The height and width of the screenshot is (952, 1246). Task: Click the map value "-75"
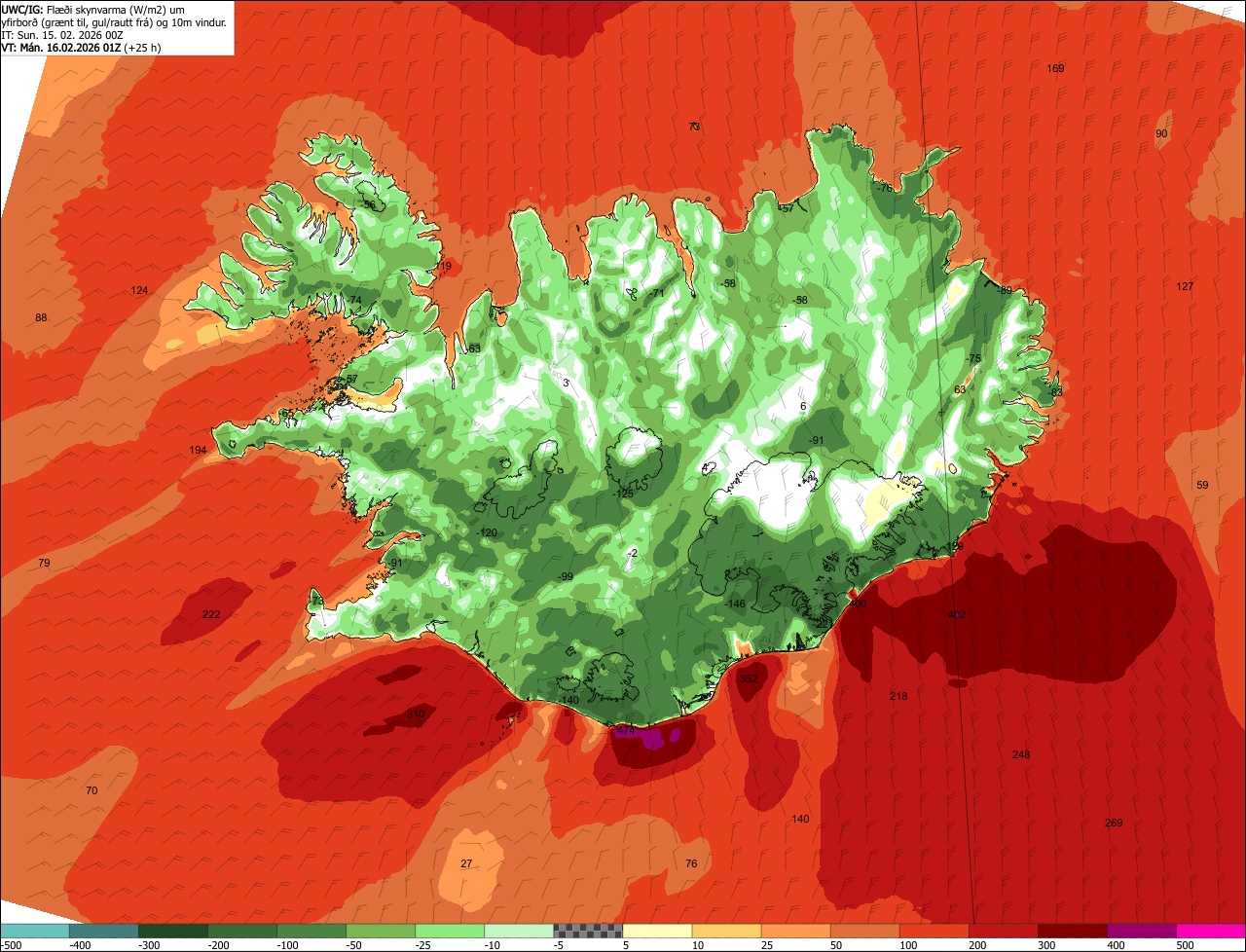point(973,358)
